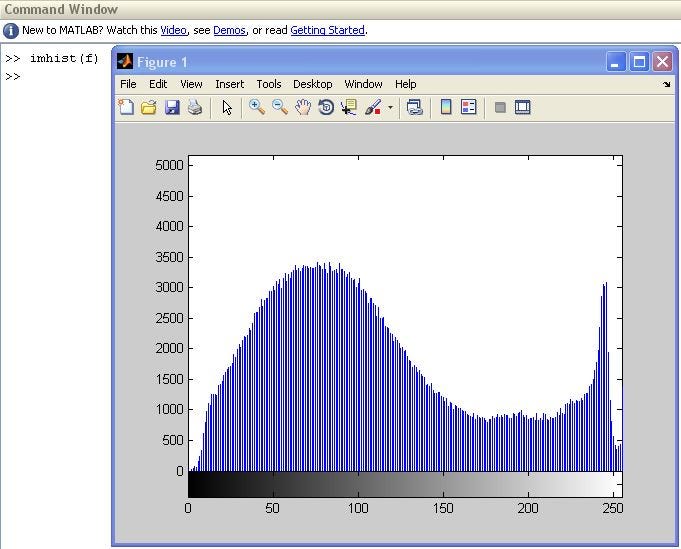Open the Edit menu in Figure 1
Viewport: 681px width, 549px height.
pos(158,84)
